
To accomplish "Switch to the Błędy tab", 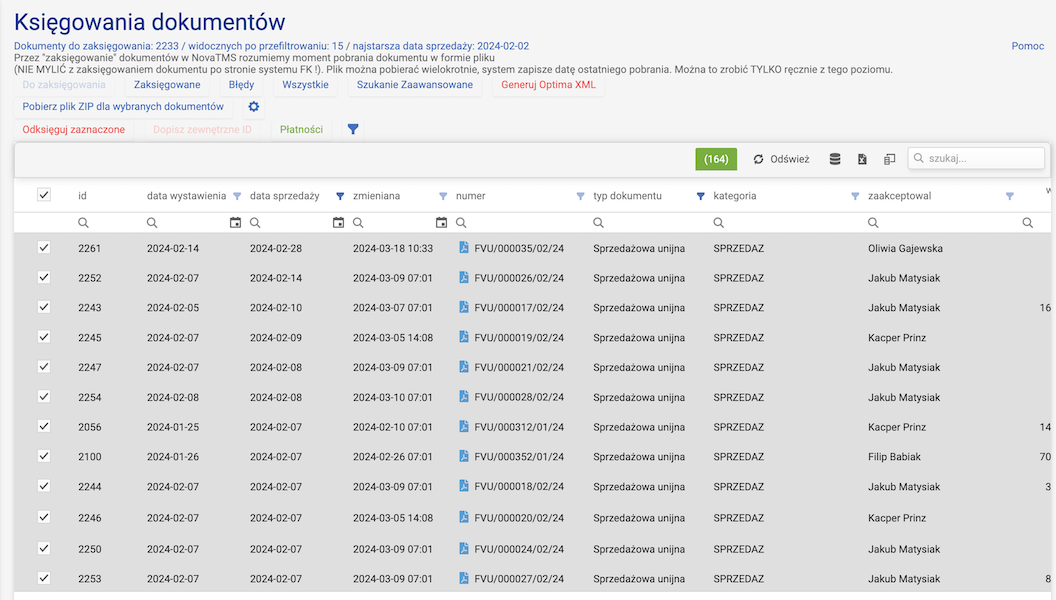I will point(241,85).
